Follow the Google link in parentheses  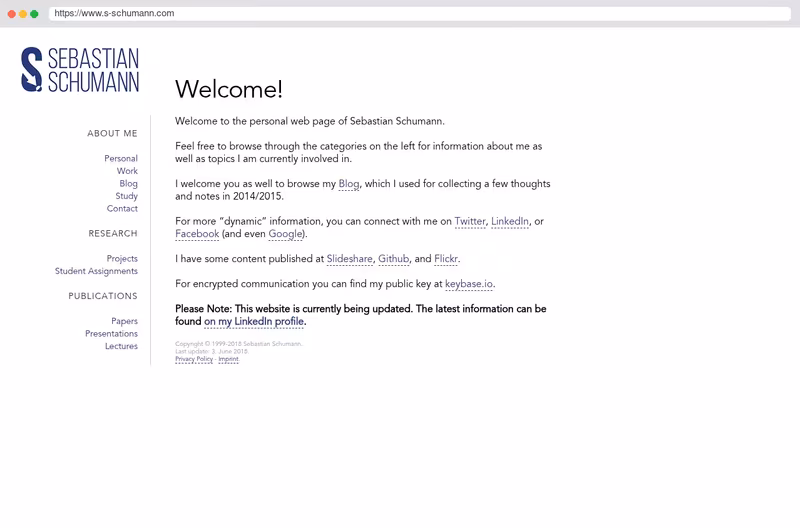click(x=285, y=234)
